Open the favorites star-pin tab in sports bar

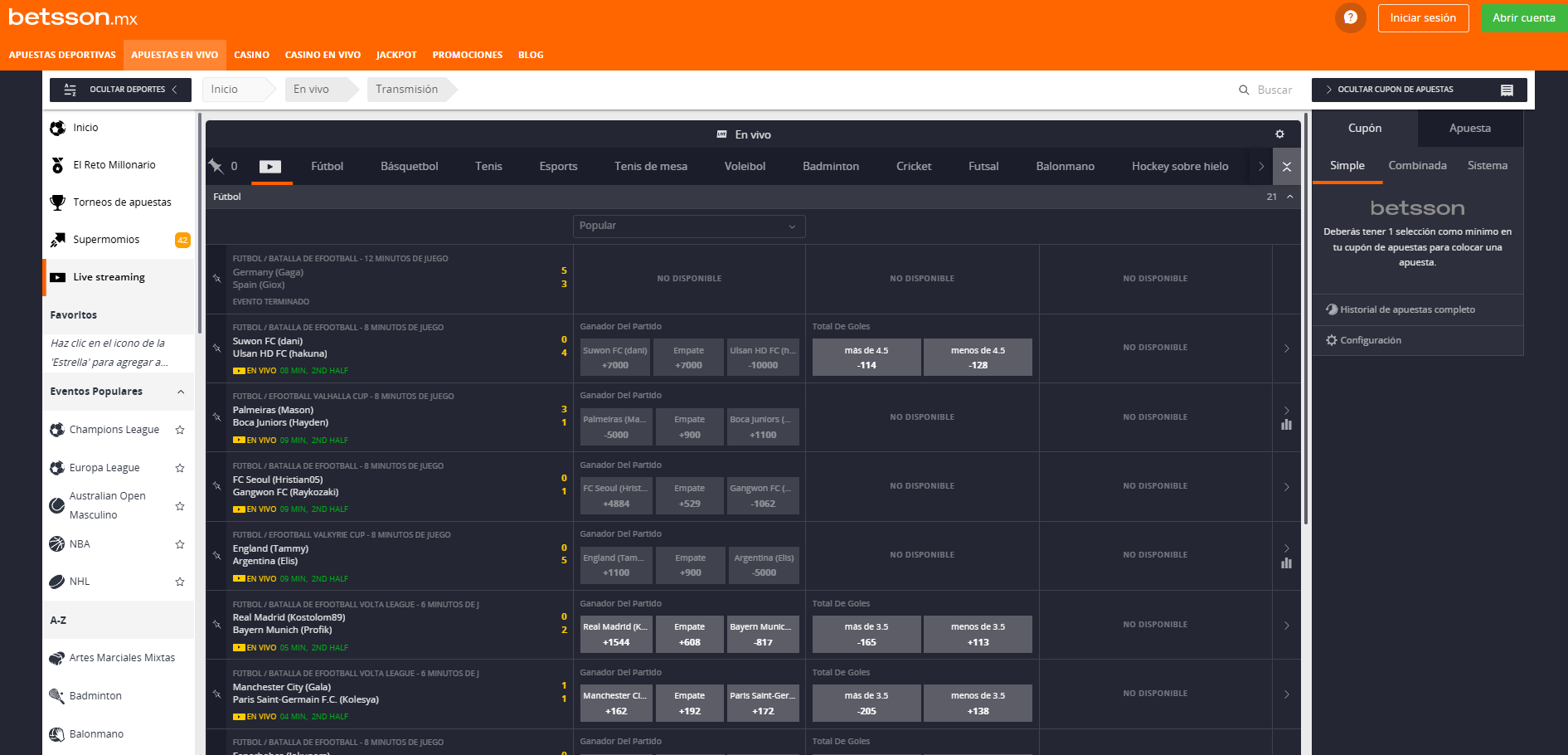[216, 166]
